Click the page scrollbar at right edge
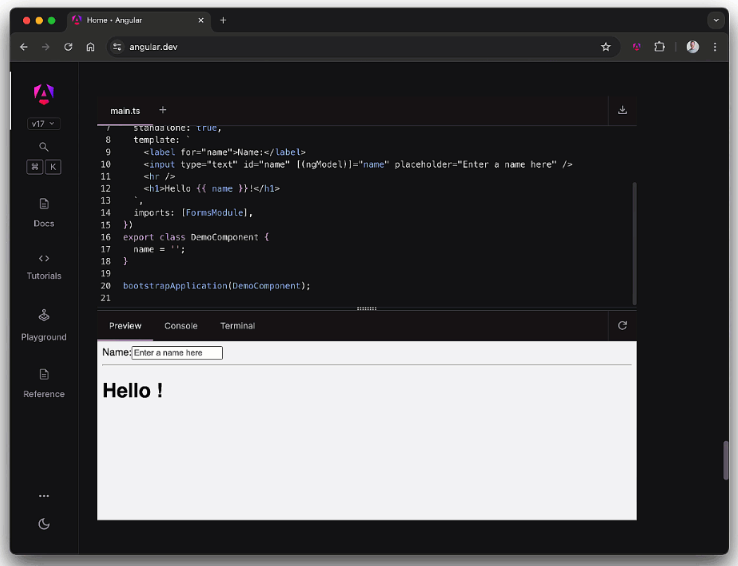This screenshot has height=566, width=738. point(725,460)
